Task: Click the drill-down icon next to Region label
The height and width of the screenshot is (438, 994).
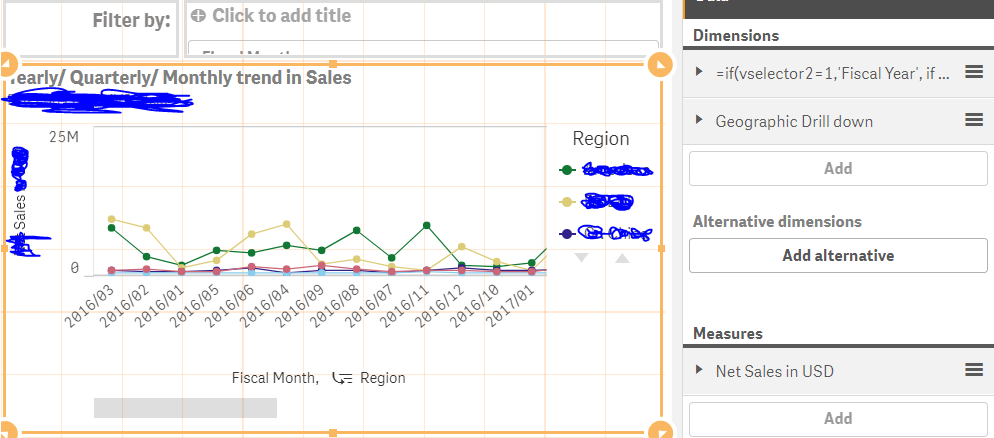Action: (342, 378)
